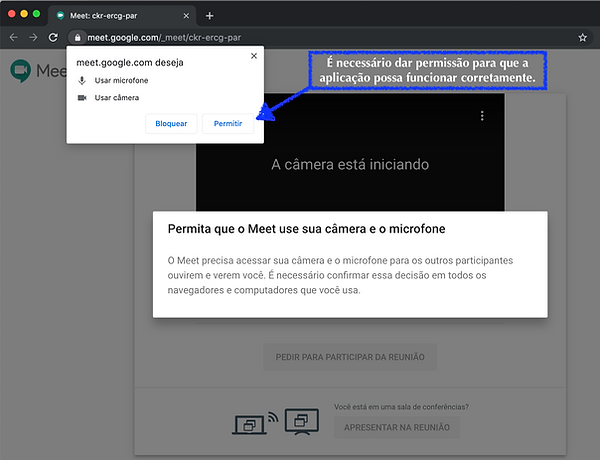Click the lock icon in the address bar

point(78,38)
